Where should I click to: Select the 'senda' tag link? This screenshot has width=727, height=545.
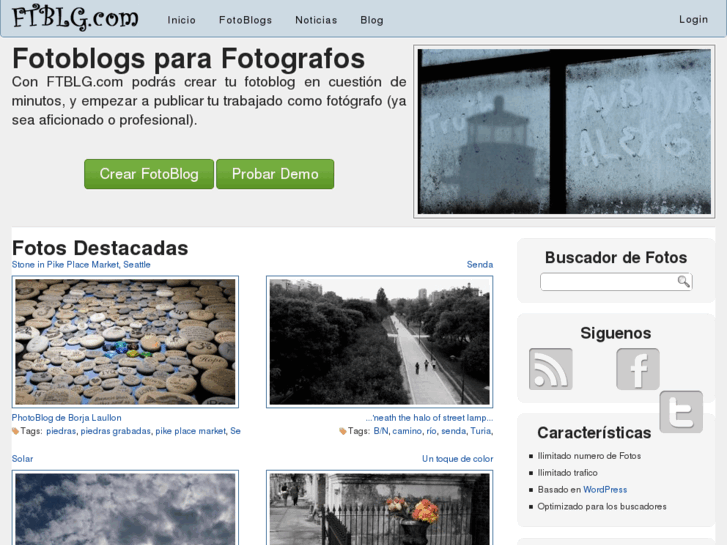453,431
